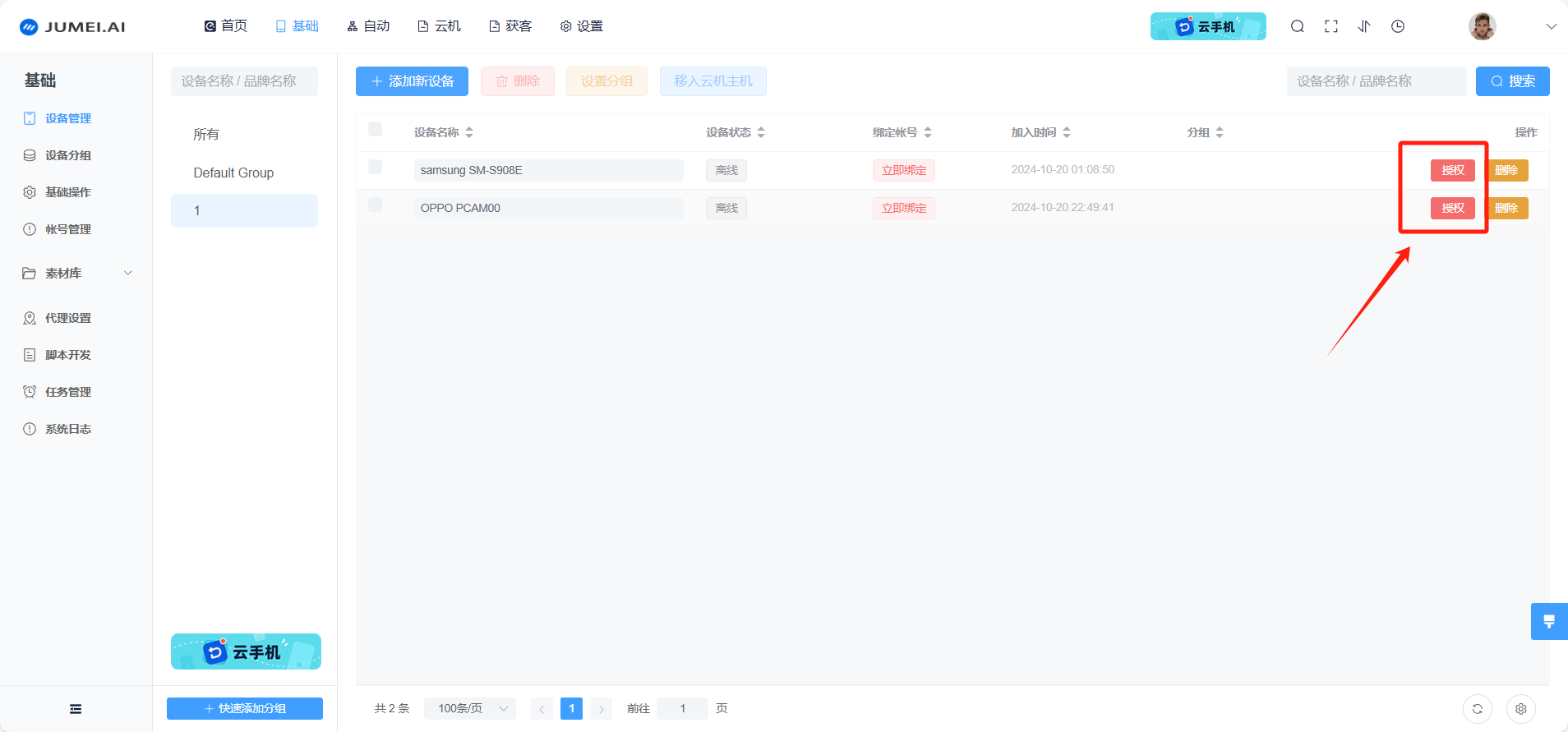
Task: Switch to the 云机 top menu
Action: 440,26
